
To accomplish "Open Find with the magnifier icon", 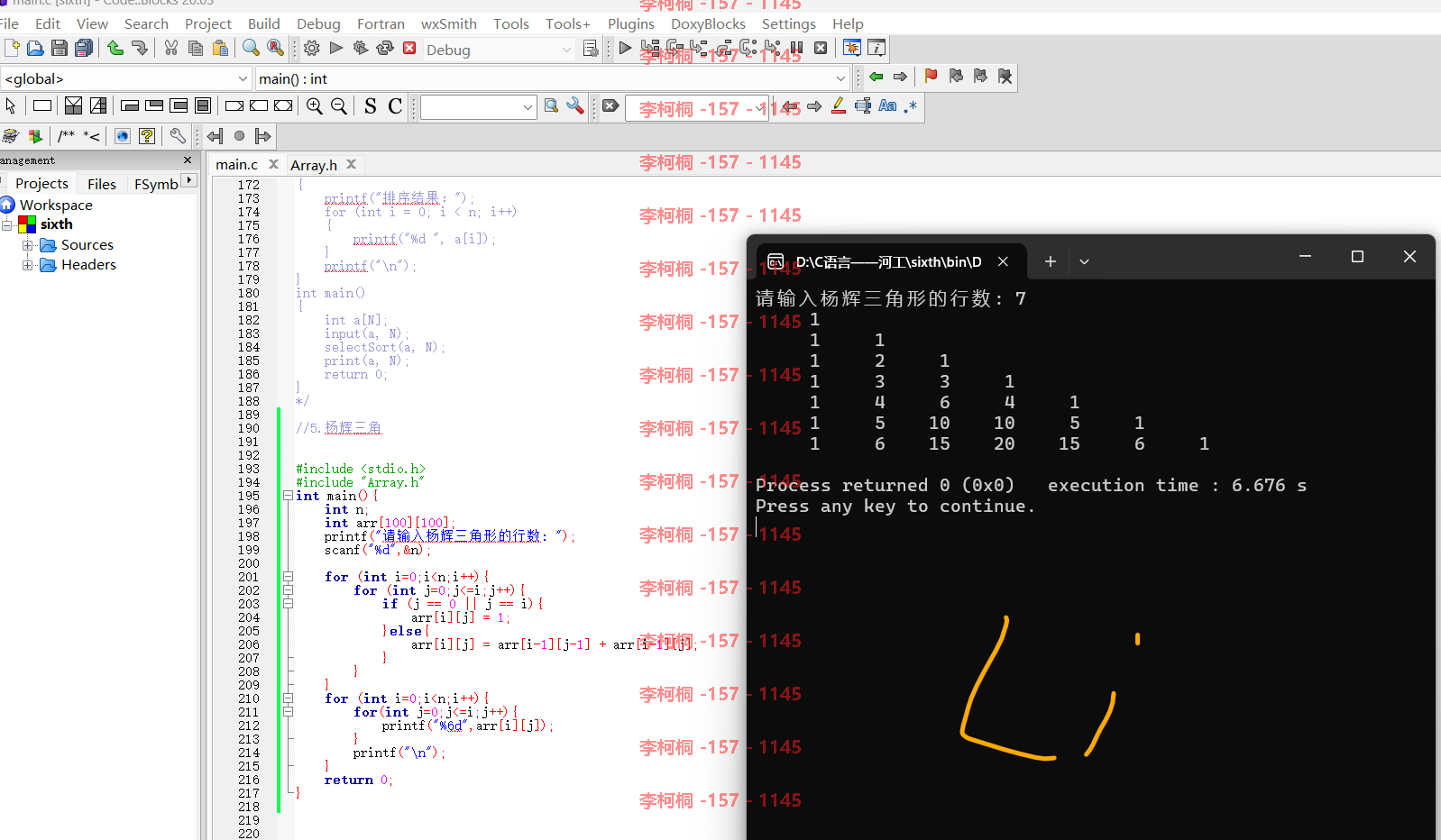I will pyautogui.click(x=251, y=48).
